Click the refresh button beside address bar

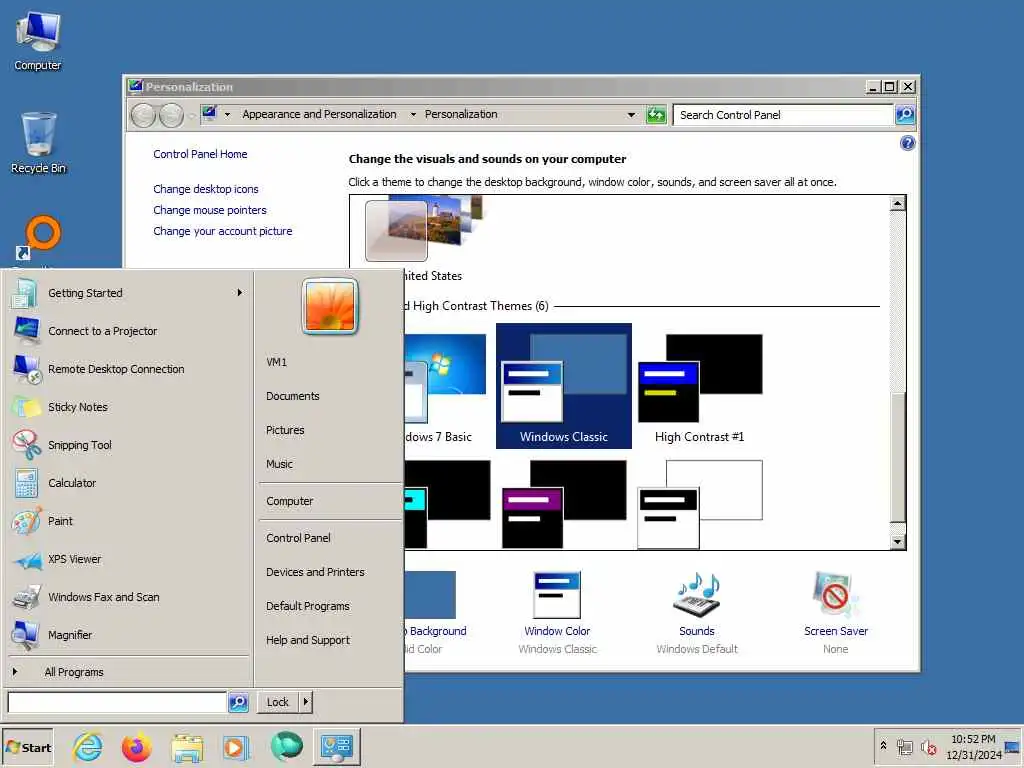656,115
